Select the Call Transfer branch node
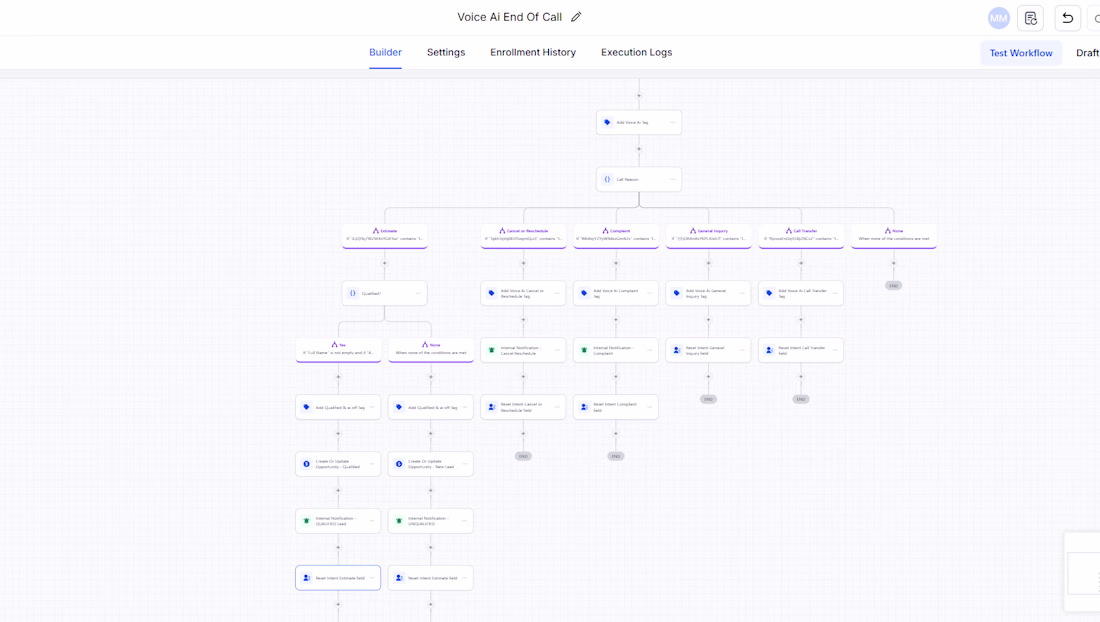The height and width of the screenshot is (622, 1100). [801, 236]
